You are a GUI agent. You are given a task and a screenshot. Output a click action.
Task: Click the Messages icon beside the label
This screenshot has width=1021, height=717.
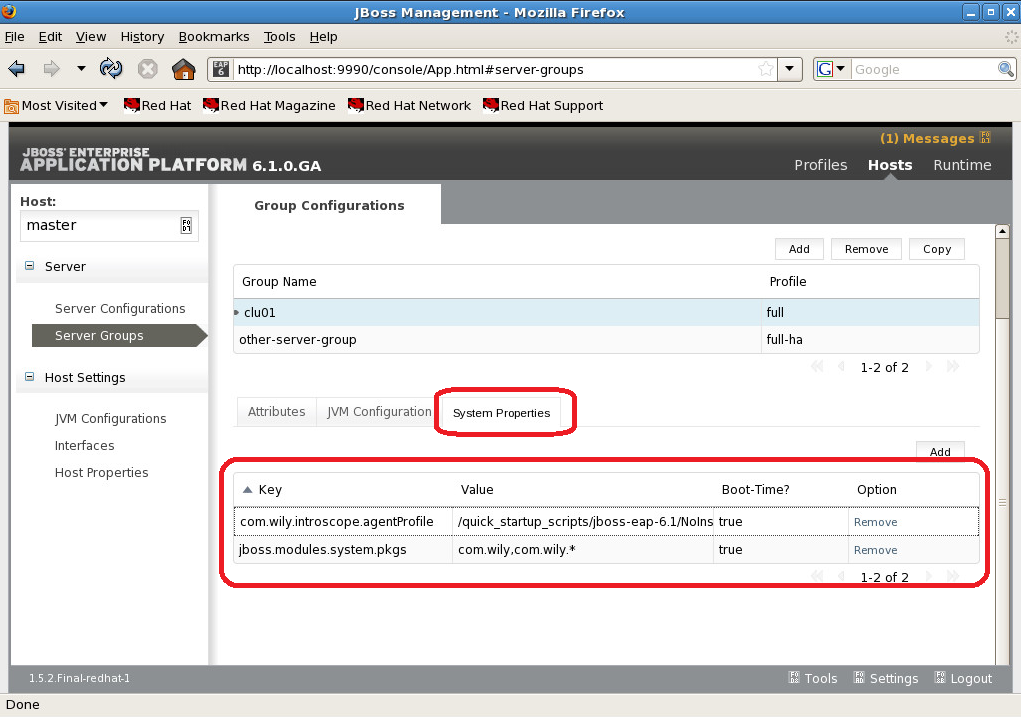pyautogui.click(x=985, y=137)
